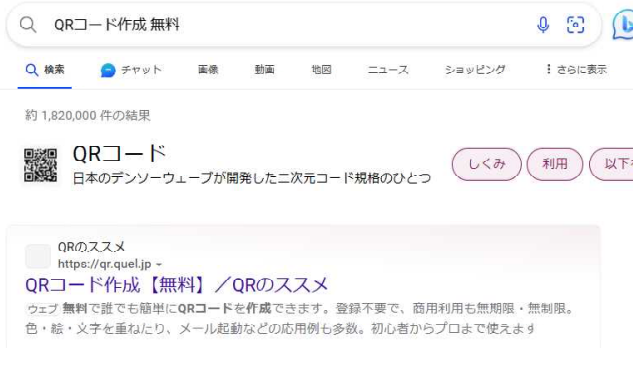Screen dimensions: 633x366
Task: Click the QRのススメ site name
Action: (x=91, y=247)
